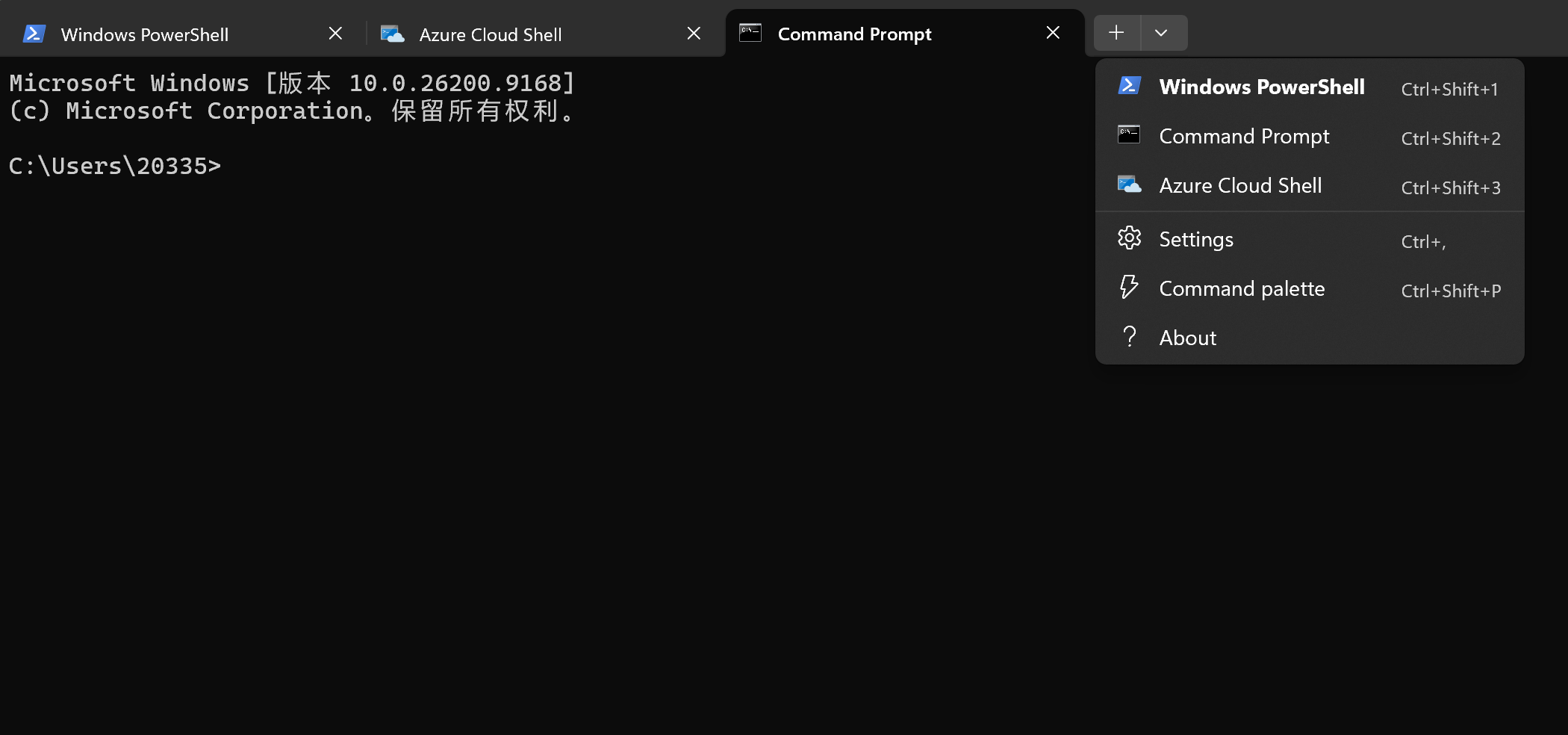Click the PowerShell icon on the first tab
The height and width of the screenshot is (735, 1568).
[x=34, y=34]
